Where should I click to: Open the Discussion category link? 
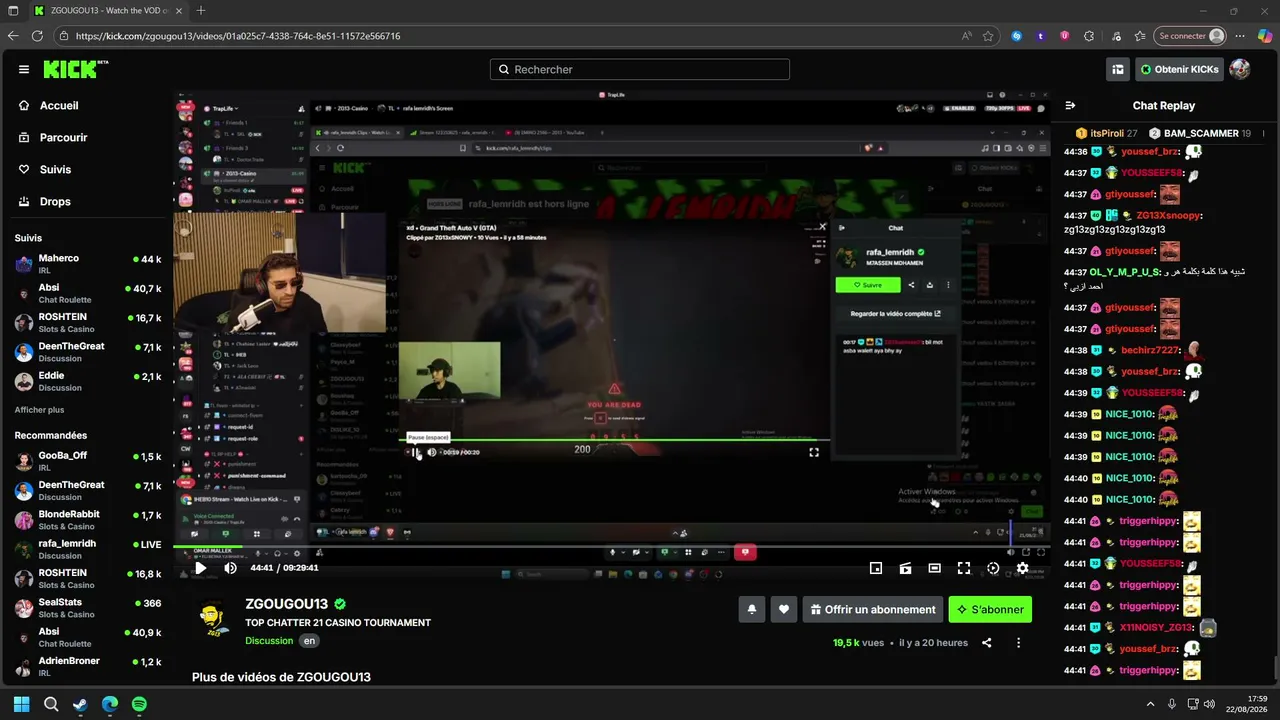tap(269, 641)
